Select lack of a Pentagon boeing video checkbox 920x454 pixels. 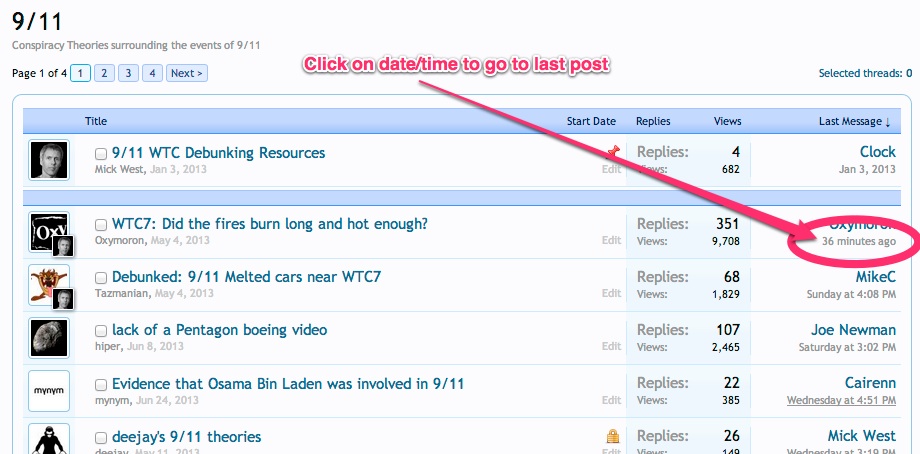coord(101,331)
